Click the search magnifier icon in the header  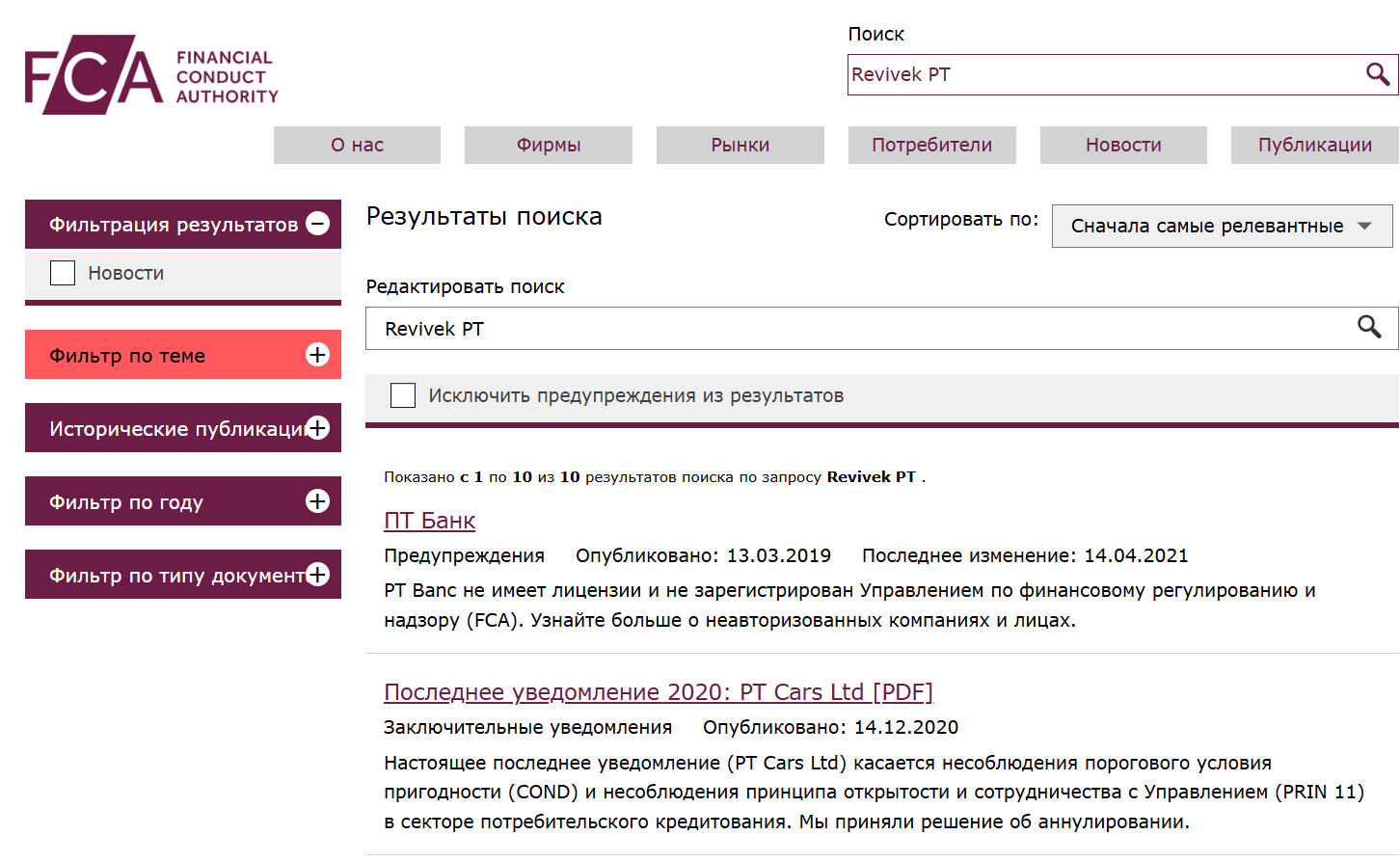(1376, 74)
